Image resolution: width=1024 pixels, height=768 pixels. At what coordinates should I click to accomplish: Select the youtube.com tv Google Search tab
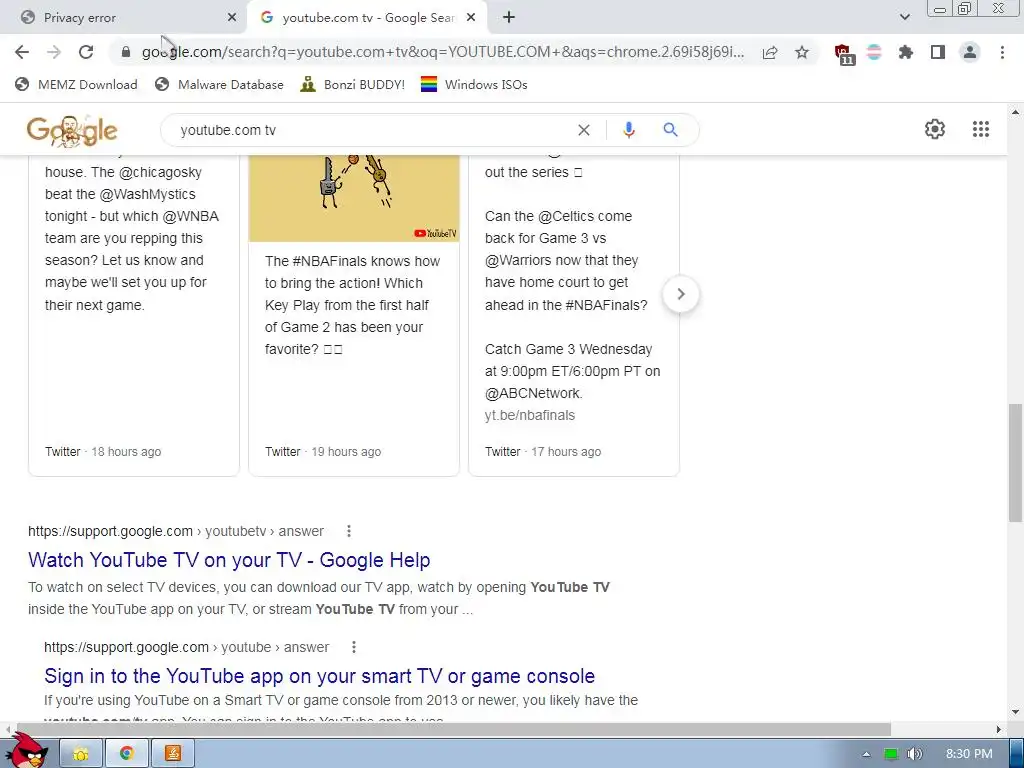coord(368,18)
